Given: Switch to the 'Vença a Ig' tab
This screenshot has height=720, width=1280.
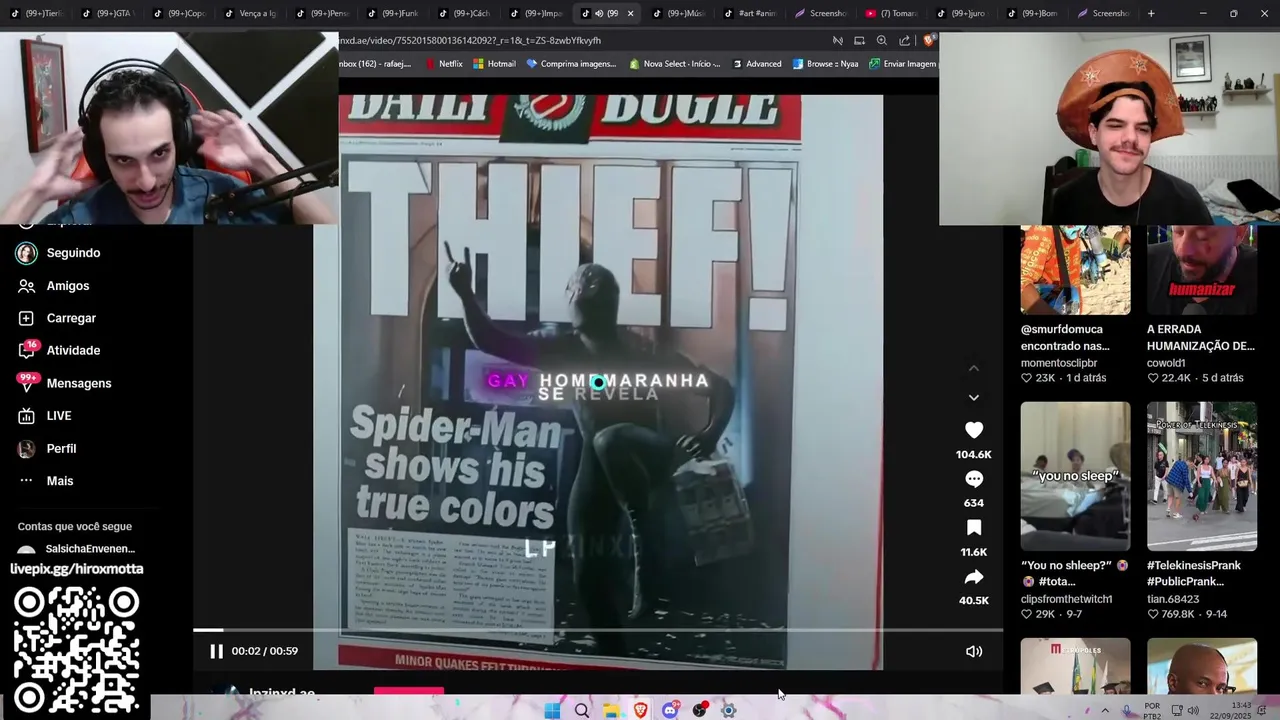Looking at the screenshot, I should pyautogui.click(x=250, y=14).
